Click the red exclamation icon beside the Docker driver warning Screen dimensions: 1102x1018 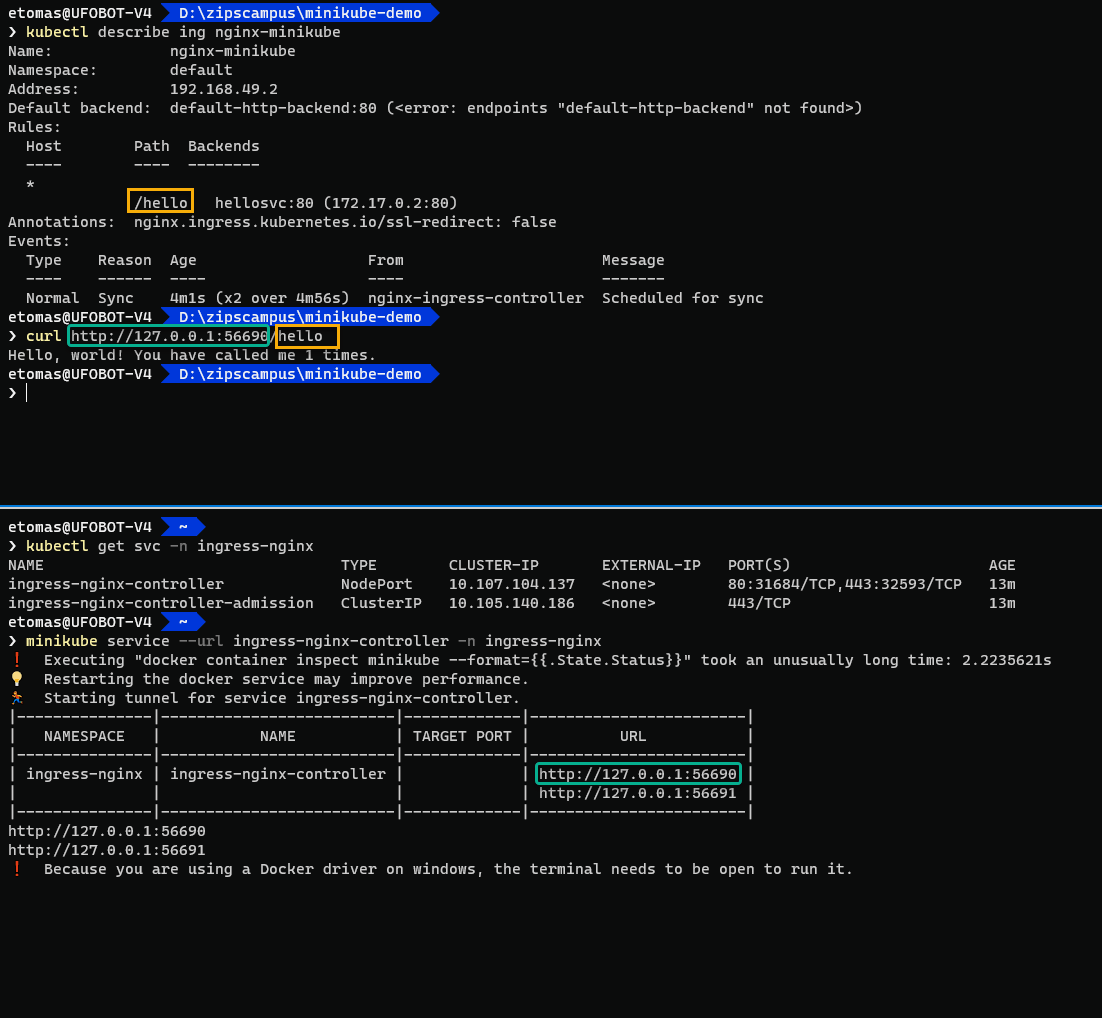(16, 869)
